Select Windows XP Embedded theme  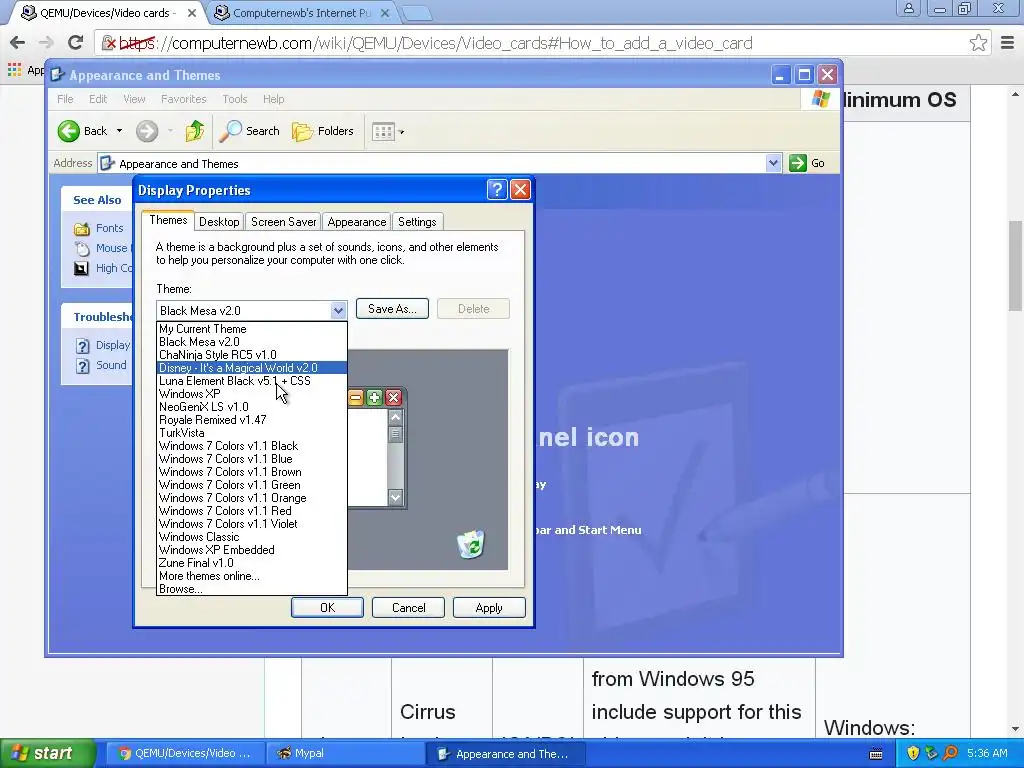252,550
